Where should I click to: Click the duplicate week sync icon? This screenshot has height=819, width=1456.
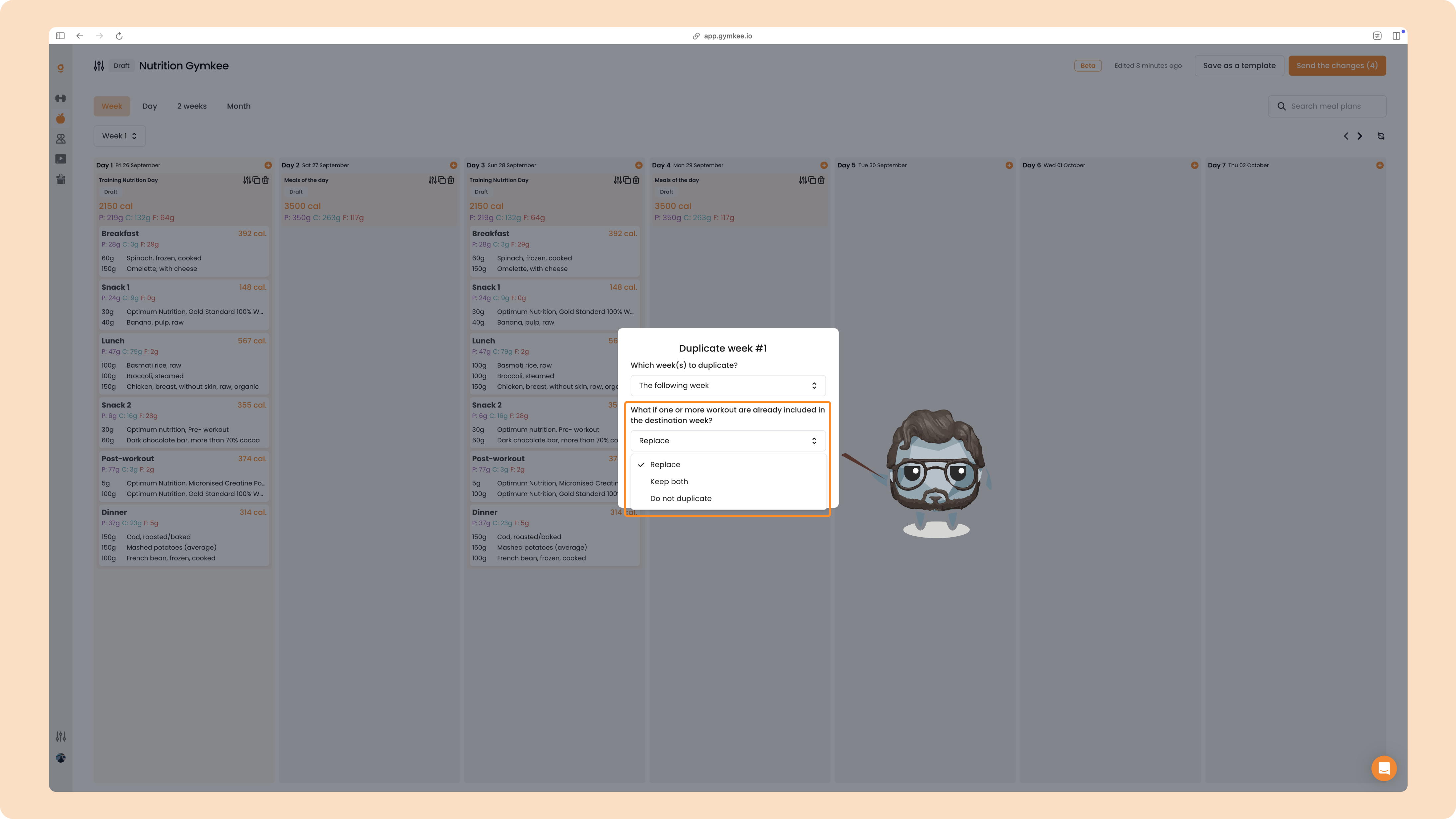pyautogui.click(x=1381, y=136)
